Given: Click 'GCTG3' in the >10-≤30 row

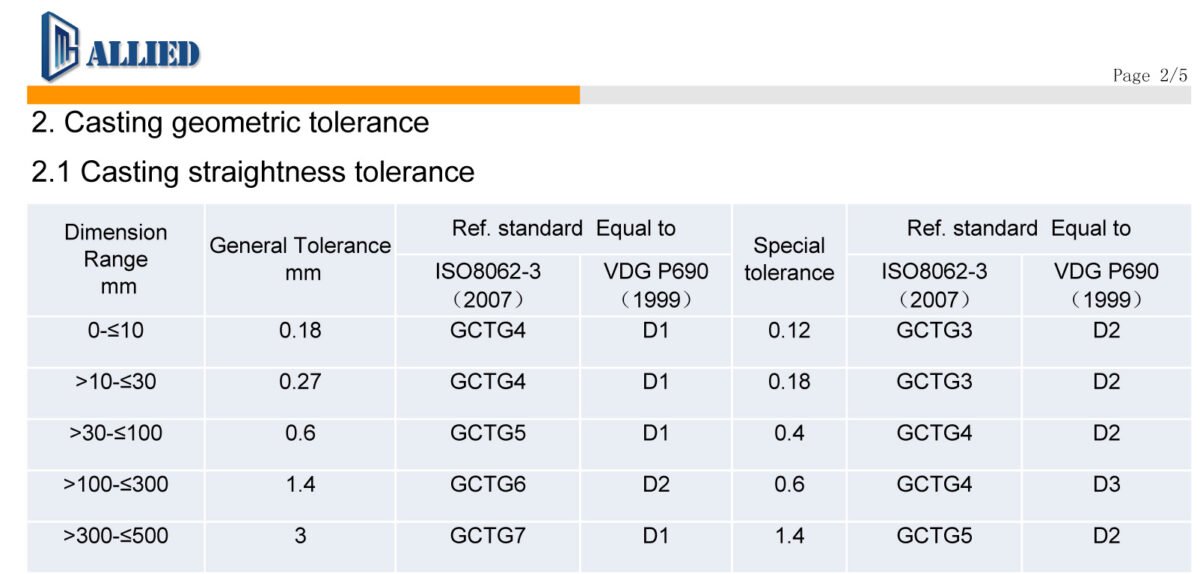Looking at the screenshot, I should point(934,381).
